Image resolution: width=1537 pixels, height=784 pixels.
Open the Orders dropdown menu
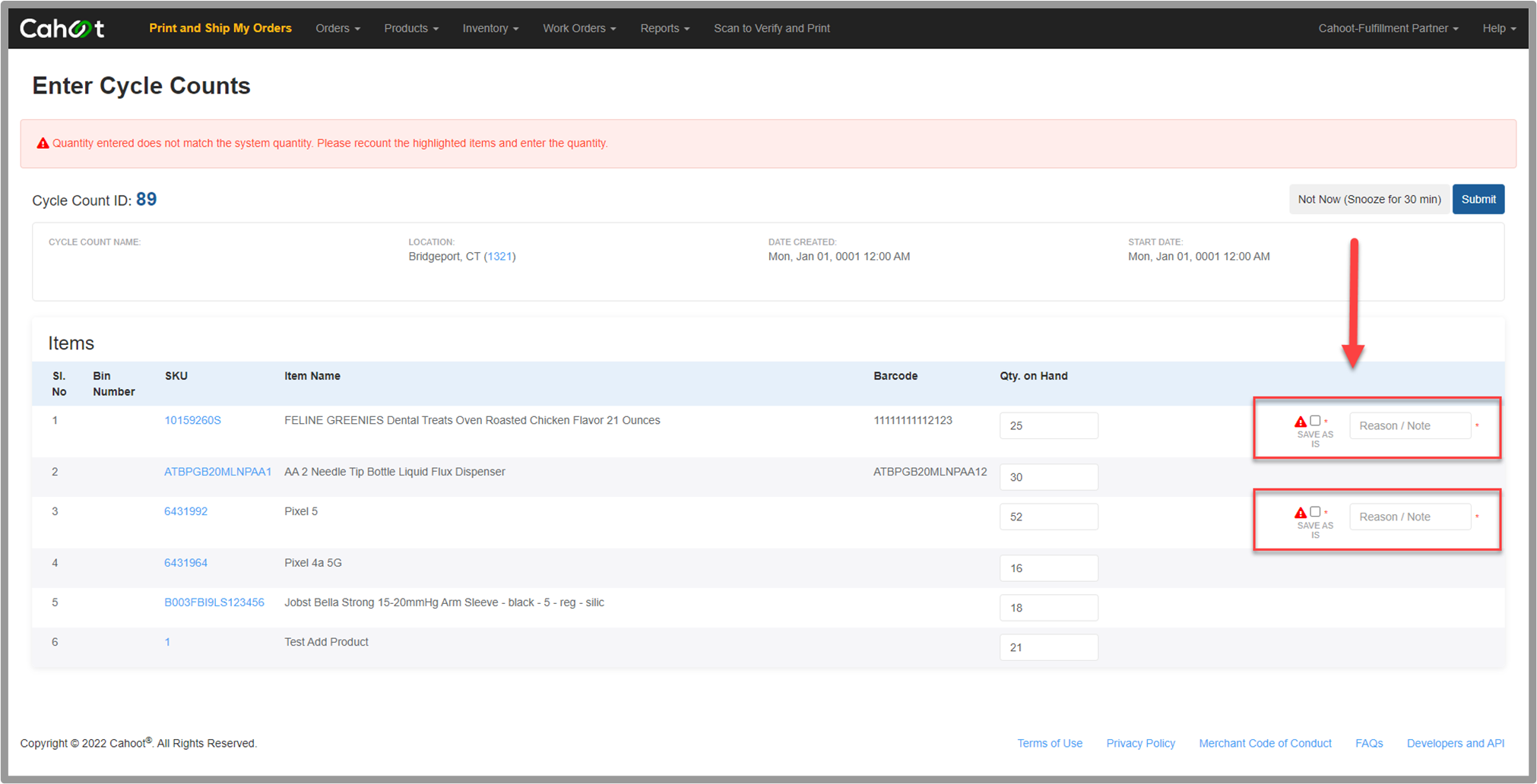click(338, 28)
